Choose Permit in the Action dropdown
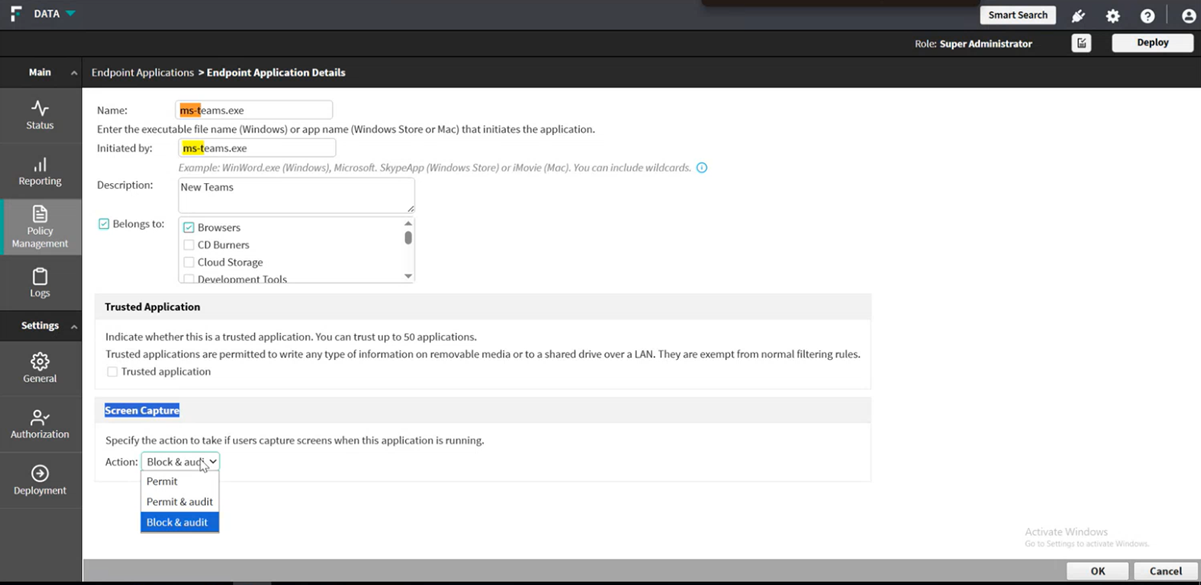Screen dimensions: 1201x585 162,481
